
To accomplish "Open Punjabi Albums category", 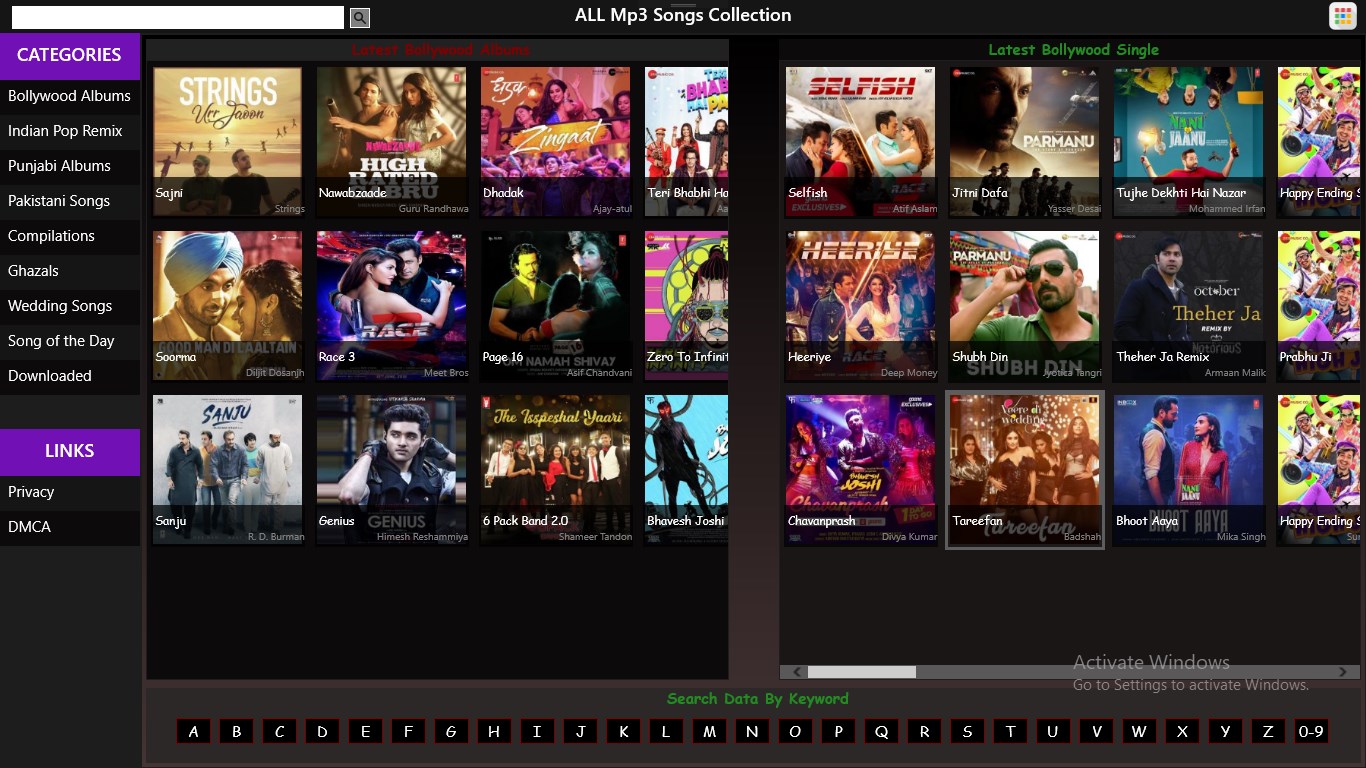I will 70,166.
